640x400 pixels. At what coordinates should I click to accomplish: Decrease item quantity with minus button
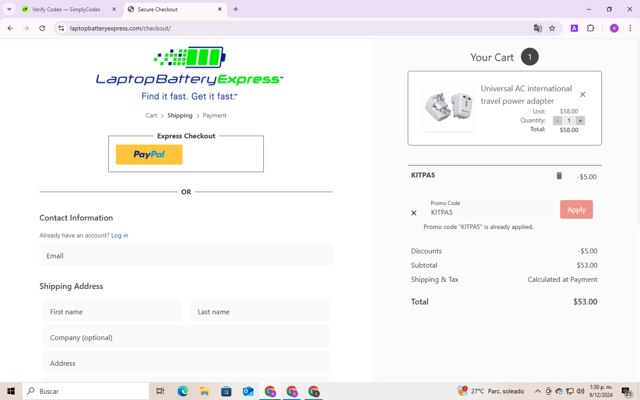pyautogui.click(x=557, y=120)
